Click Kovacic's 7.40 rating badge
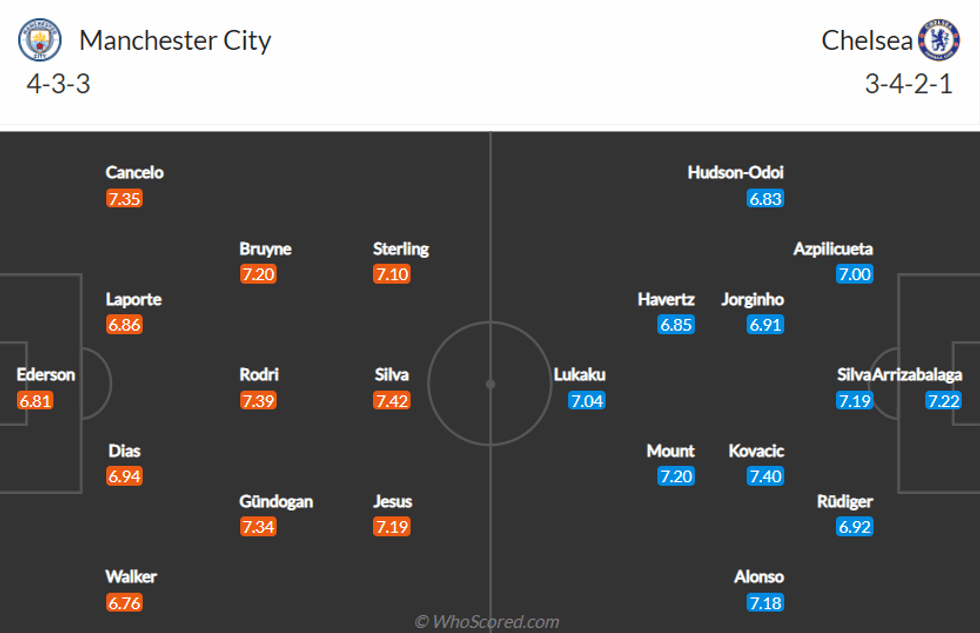 click(765, 476)
